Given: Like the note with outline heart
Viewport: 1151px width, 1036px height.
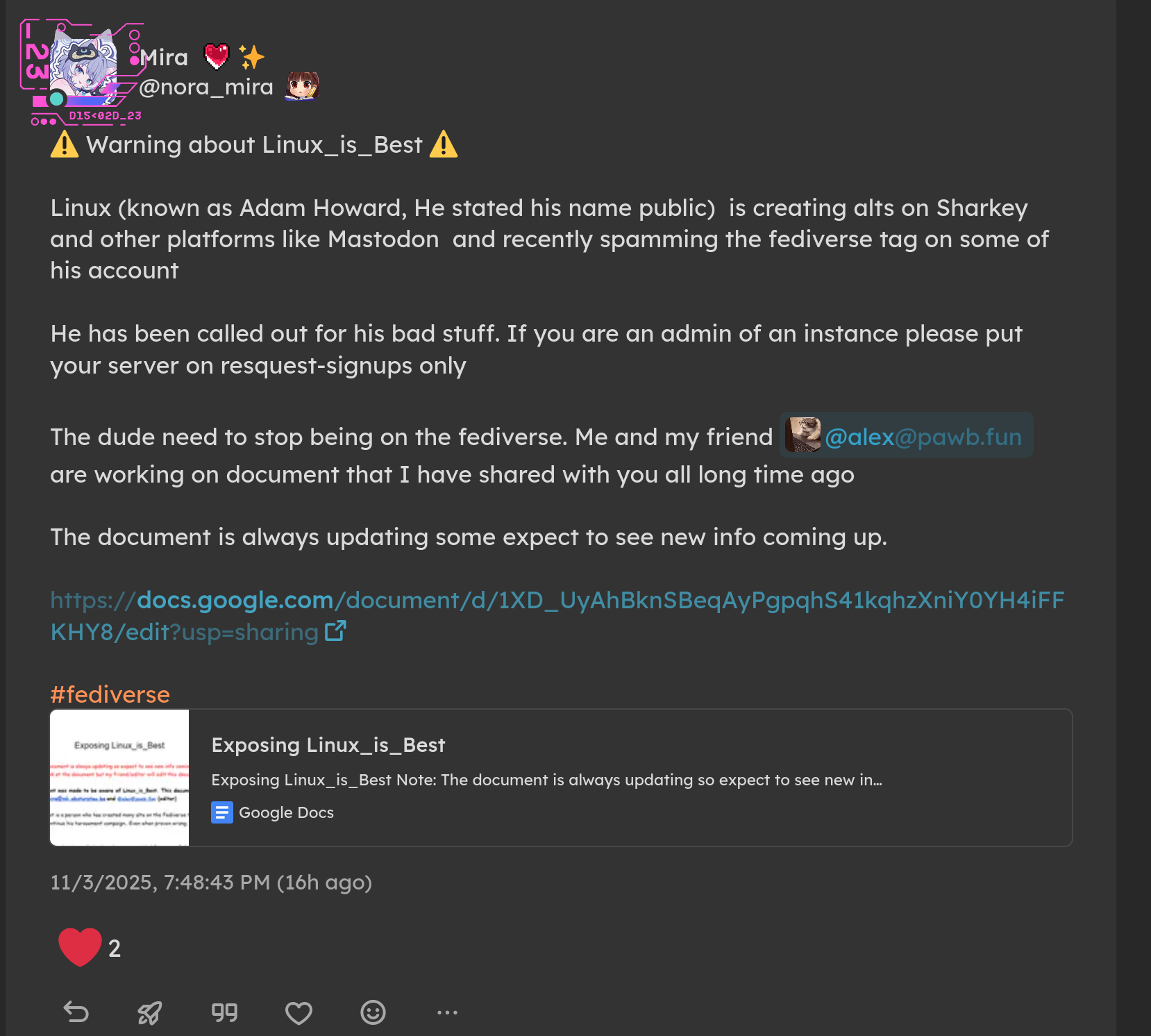Looking at the screenshot, I should click(x=299, y=1013).
